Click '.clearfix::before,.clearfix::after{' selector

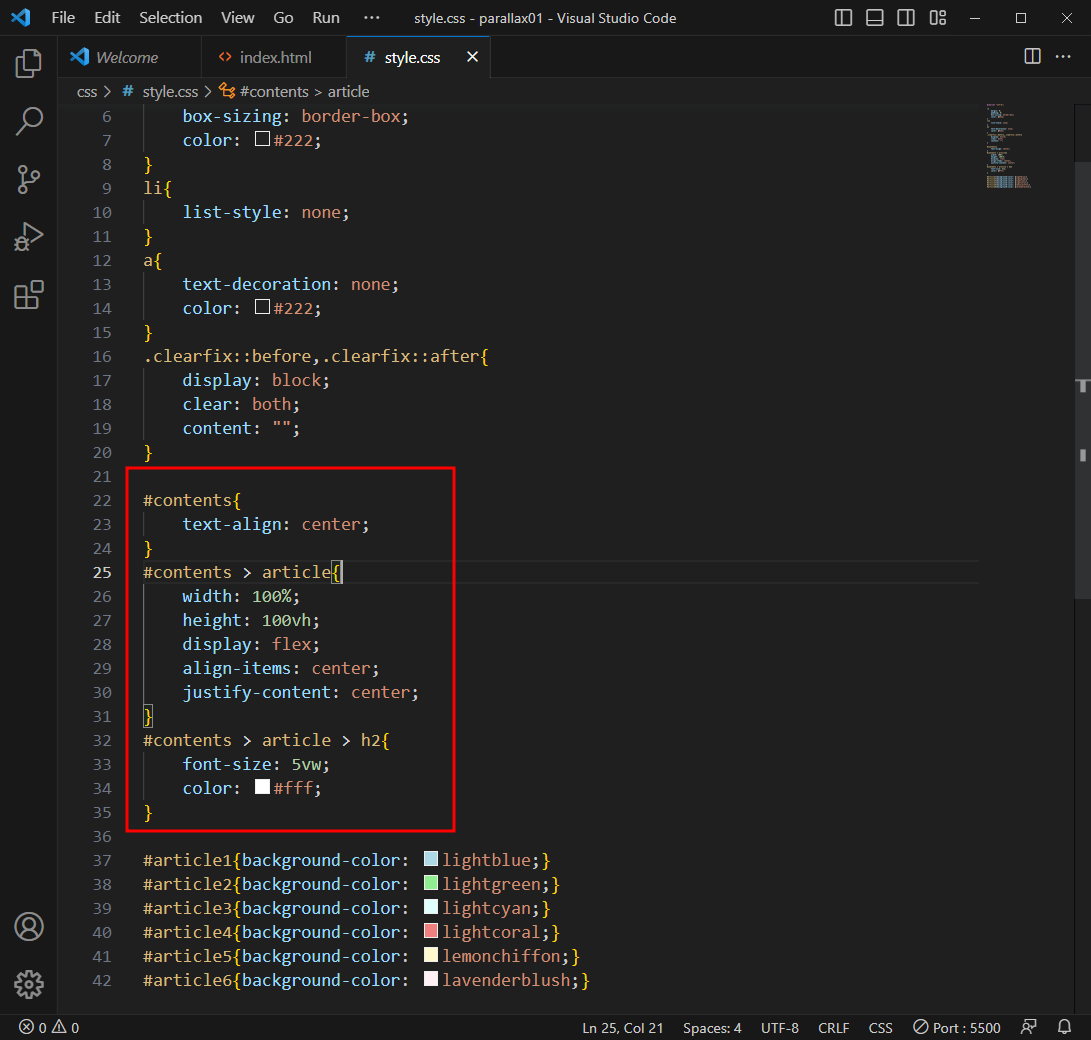[x=316, y=356]
